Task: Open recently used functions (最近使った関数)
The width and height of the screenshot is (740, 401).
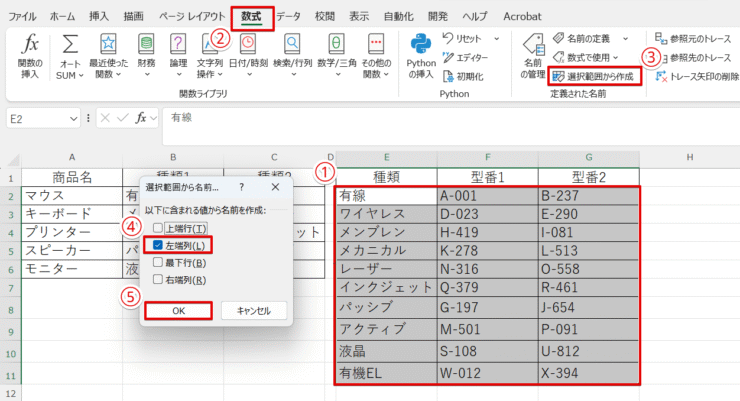Action: pos(108,57)
